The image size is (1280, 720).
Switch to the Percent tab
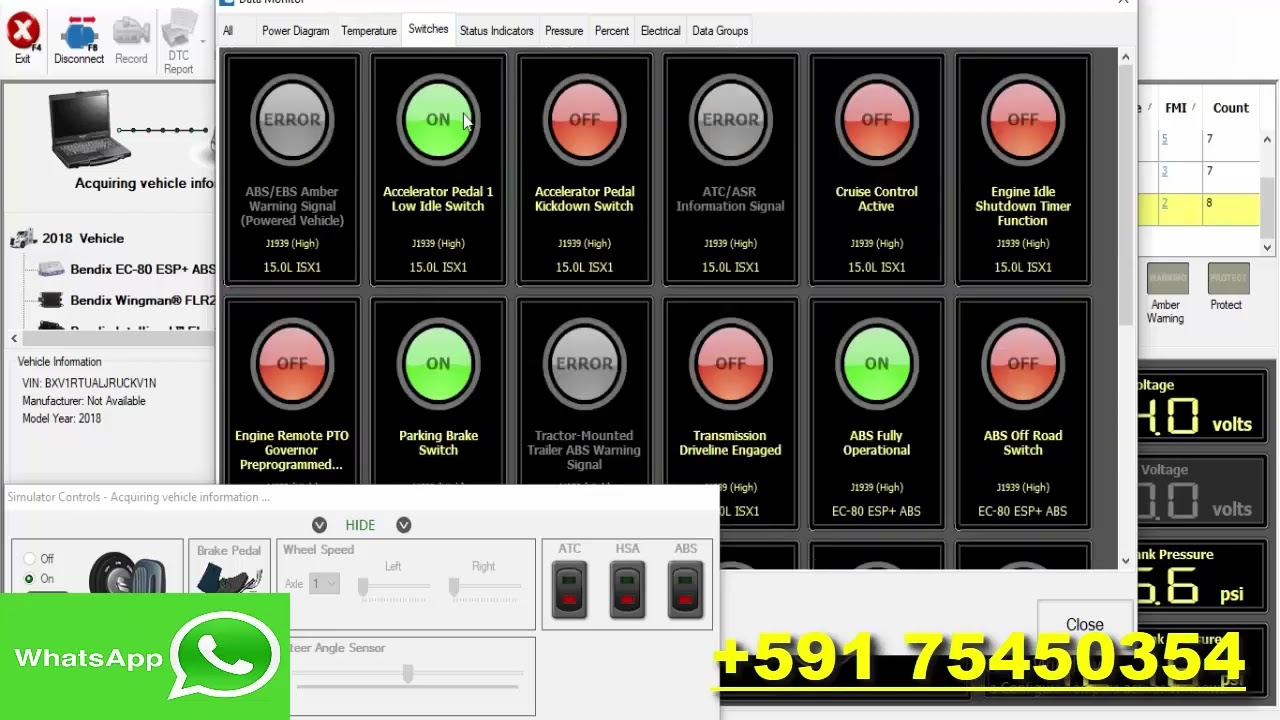click(x=612, y=31)
